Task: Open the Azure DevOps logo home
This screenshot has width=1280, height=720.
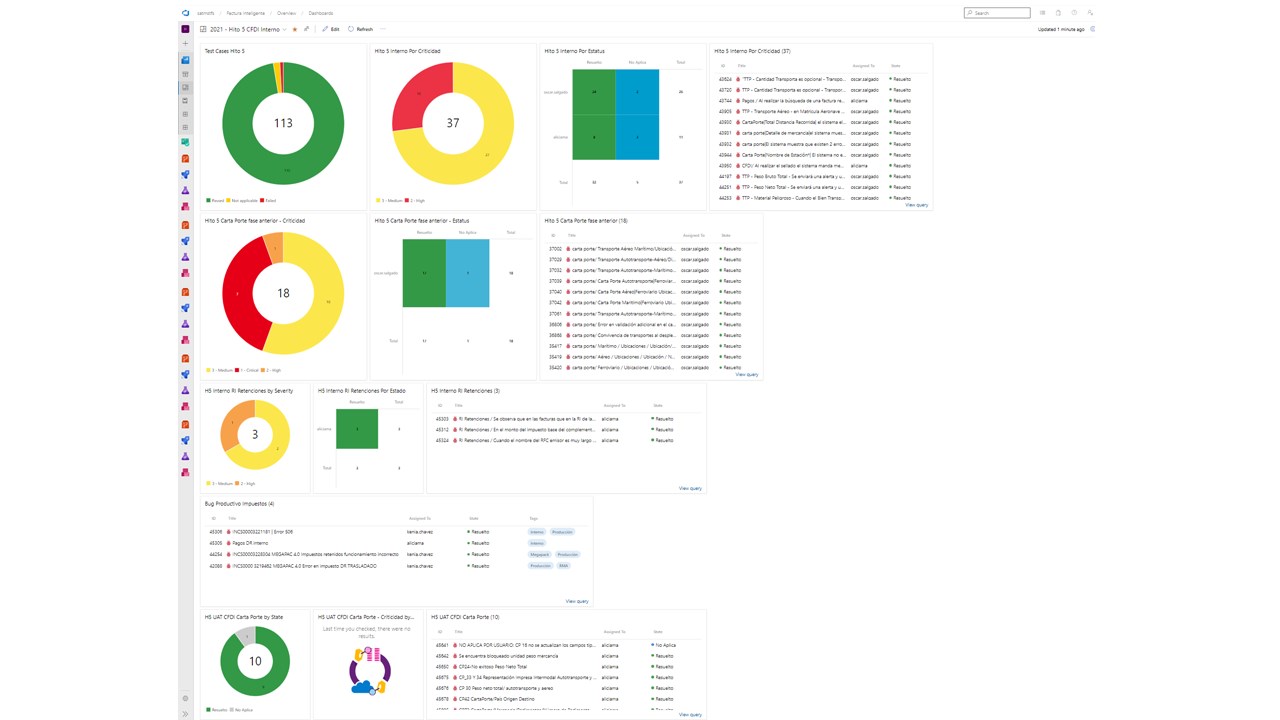Action: 185,13
